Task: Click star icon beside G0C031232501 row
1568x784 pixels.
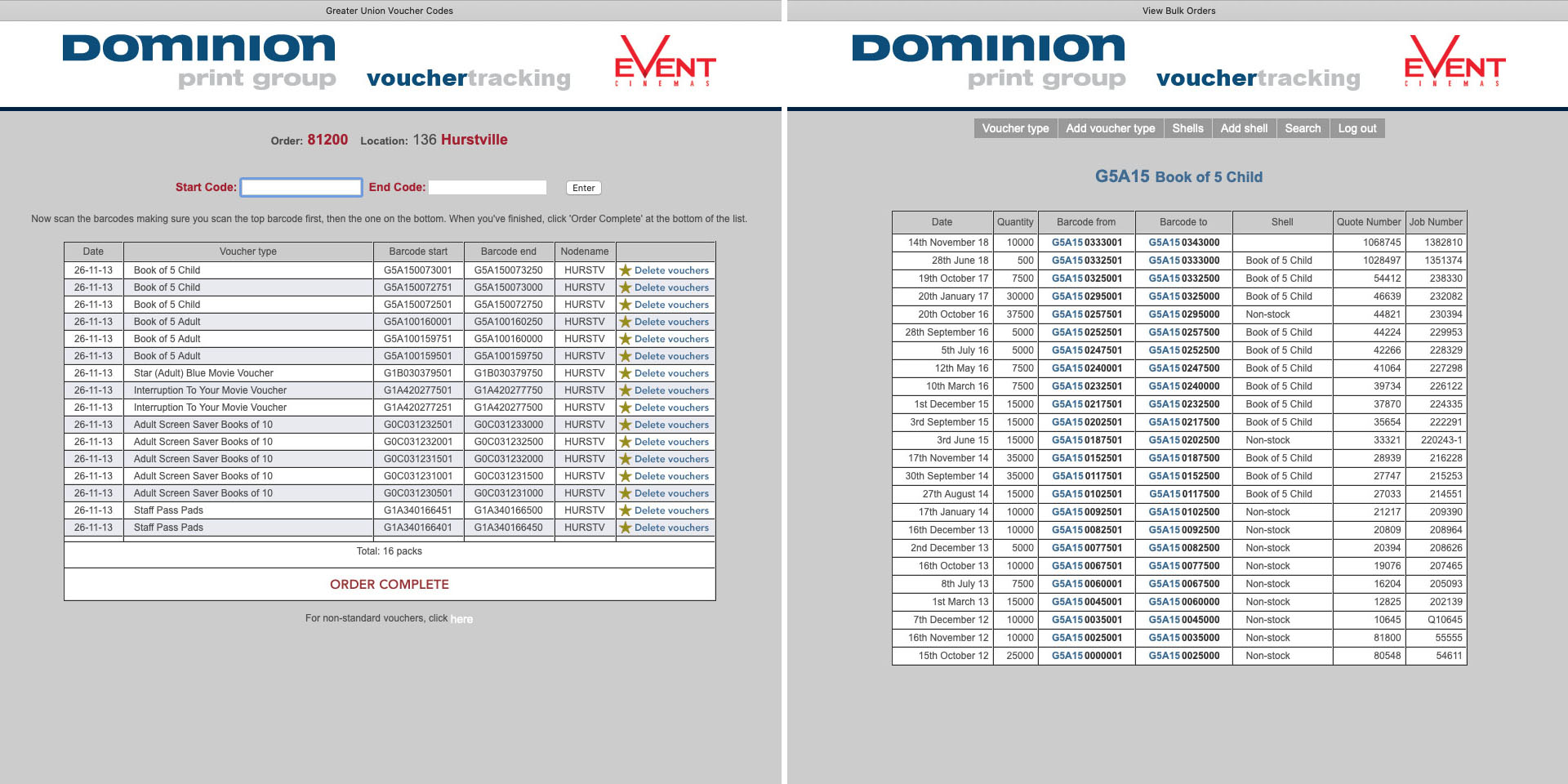Action: tap(626, 425)
